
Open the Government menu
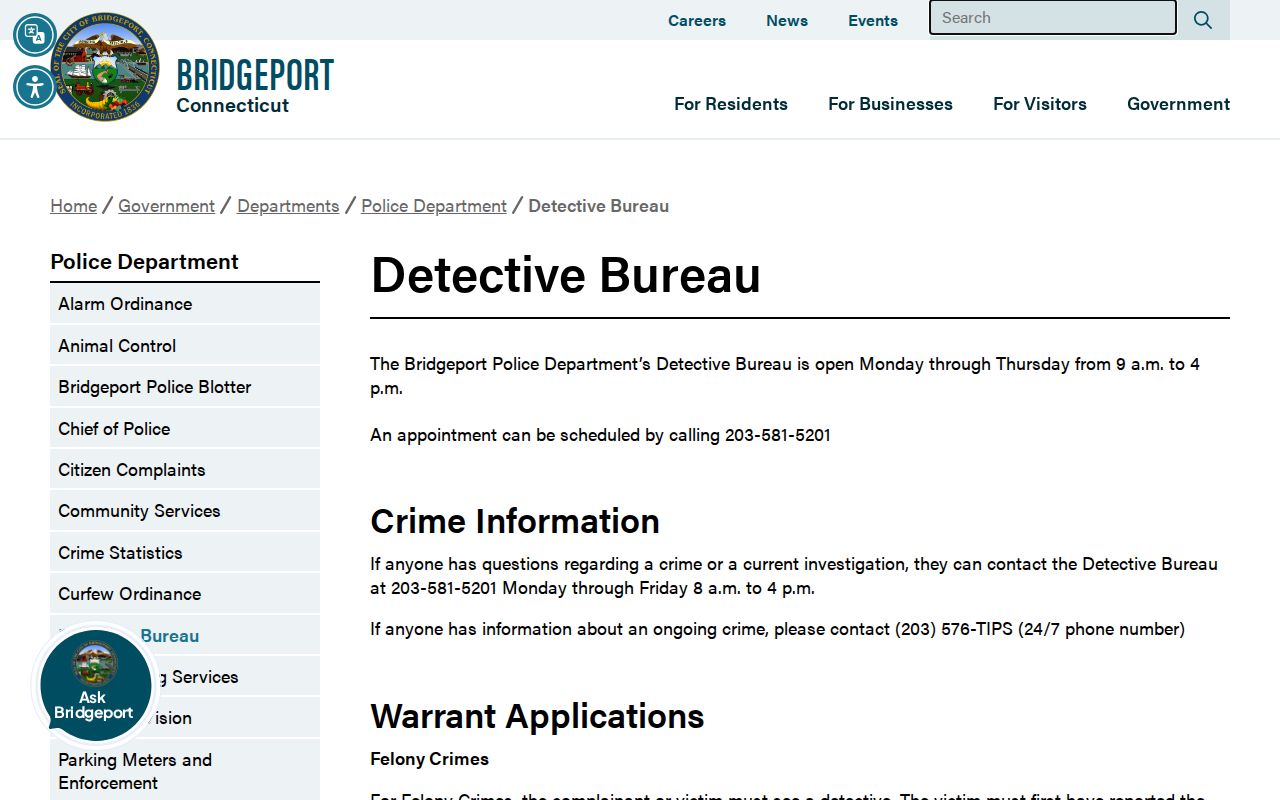pyautogui.click(x=1178, y=104)
